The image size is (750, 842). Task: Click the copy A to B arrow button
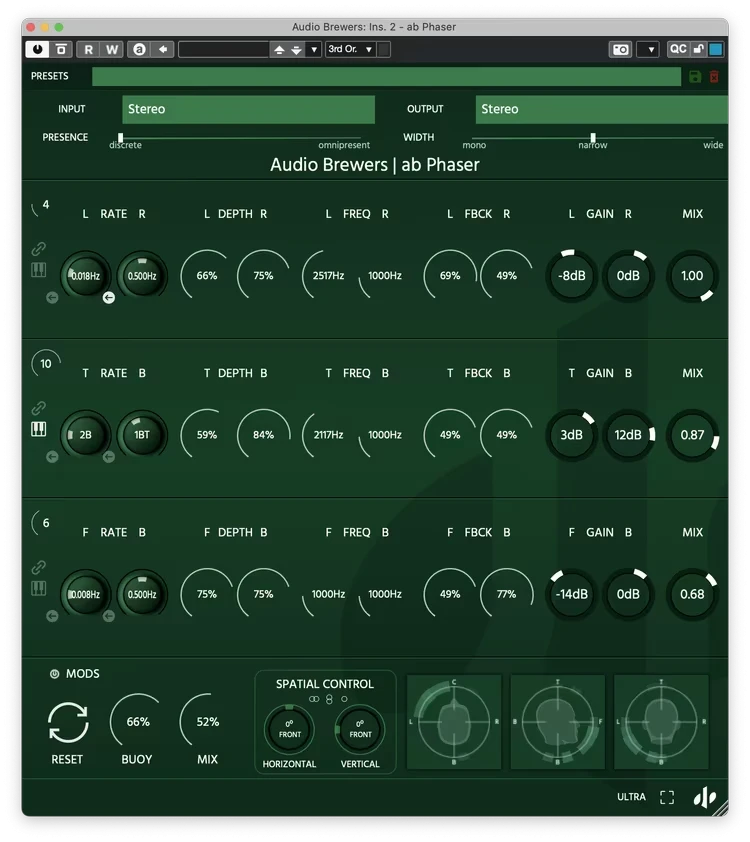click(x=163, y=49)
